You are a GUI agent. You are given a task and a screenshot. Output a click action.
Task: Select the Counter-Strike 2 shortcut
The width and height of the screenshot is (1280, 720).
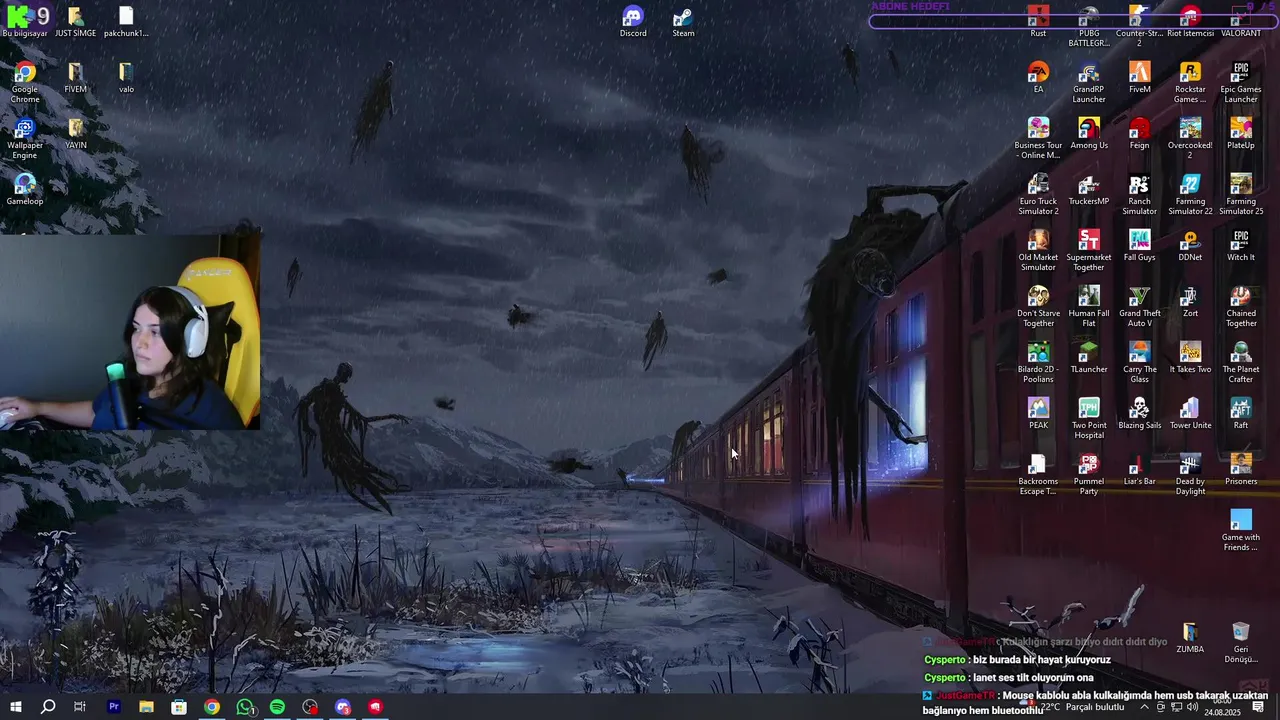[1139, 27]
